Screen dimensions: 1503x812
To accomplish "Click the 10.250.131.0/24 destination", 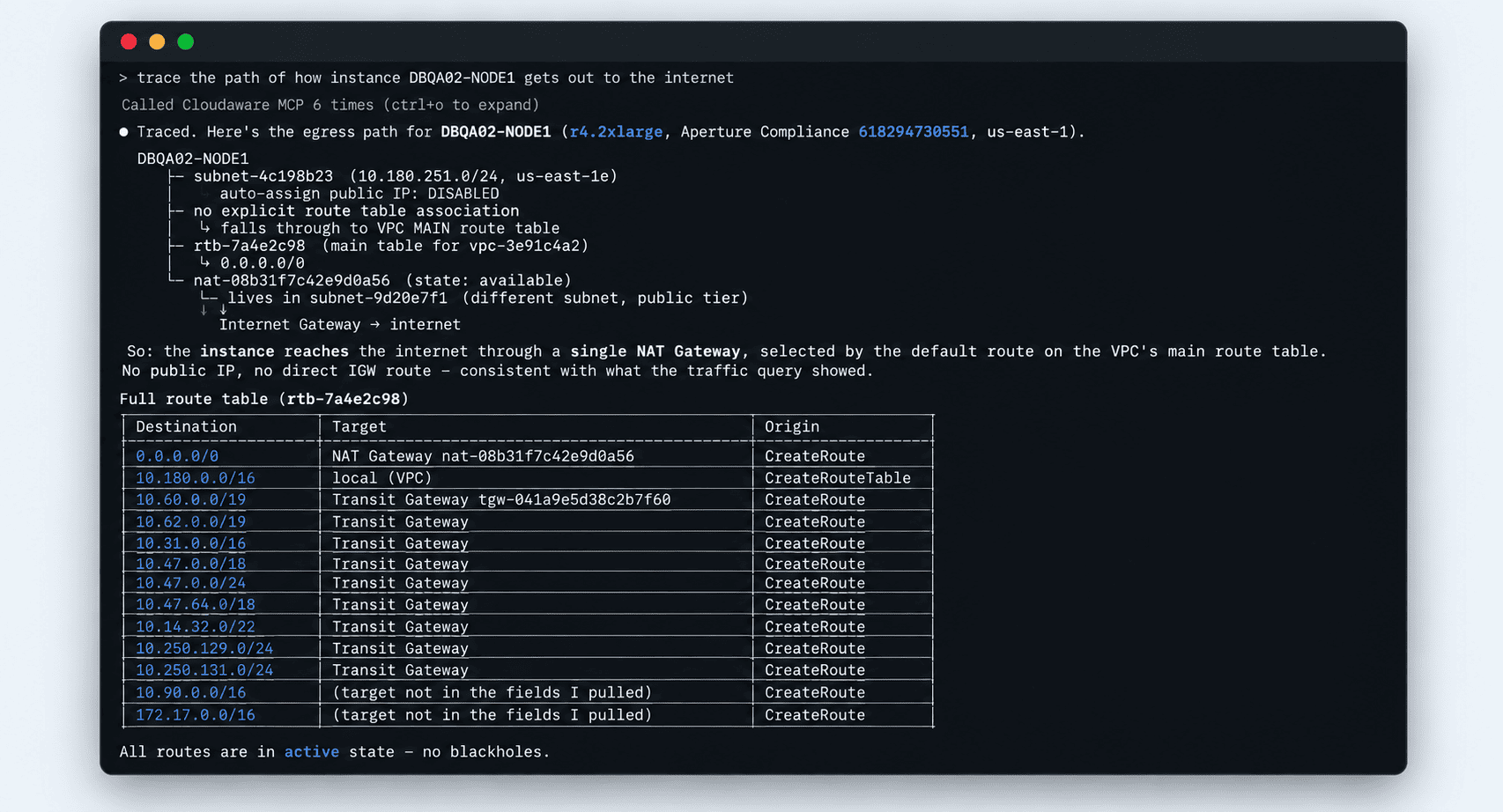I will tap(204, 669).
